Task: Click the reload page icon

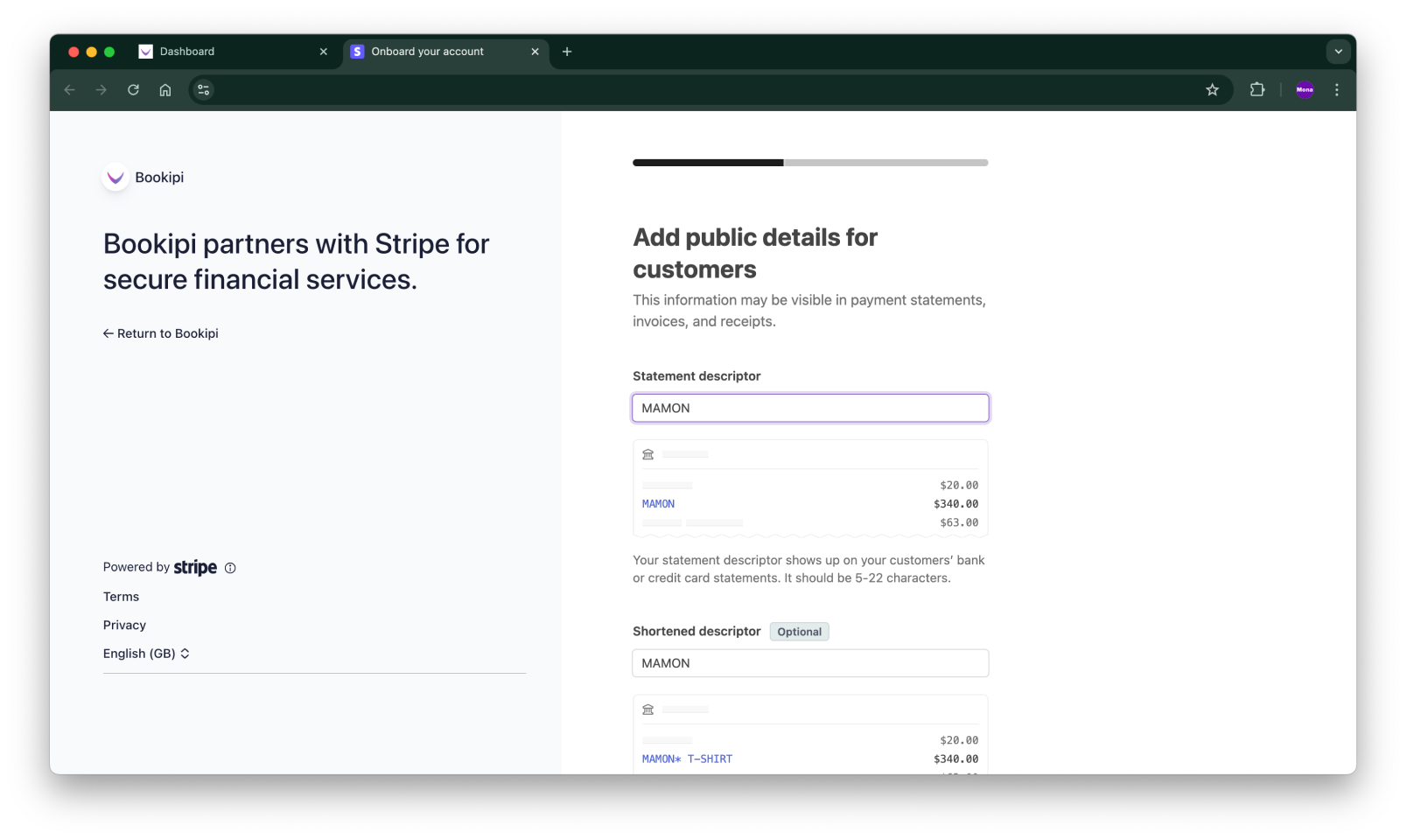Action: [x=133, y=89]
